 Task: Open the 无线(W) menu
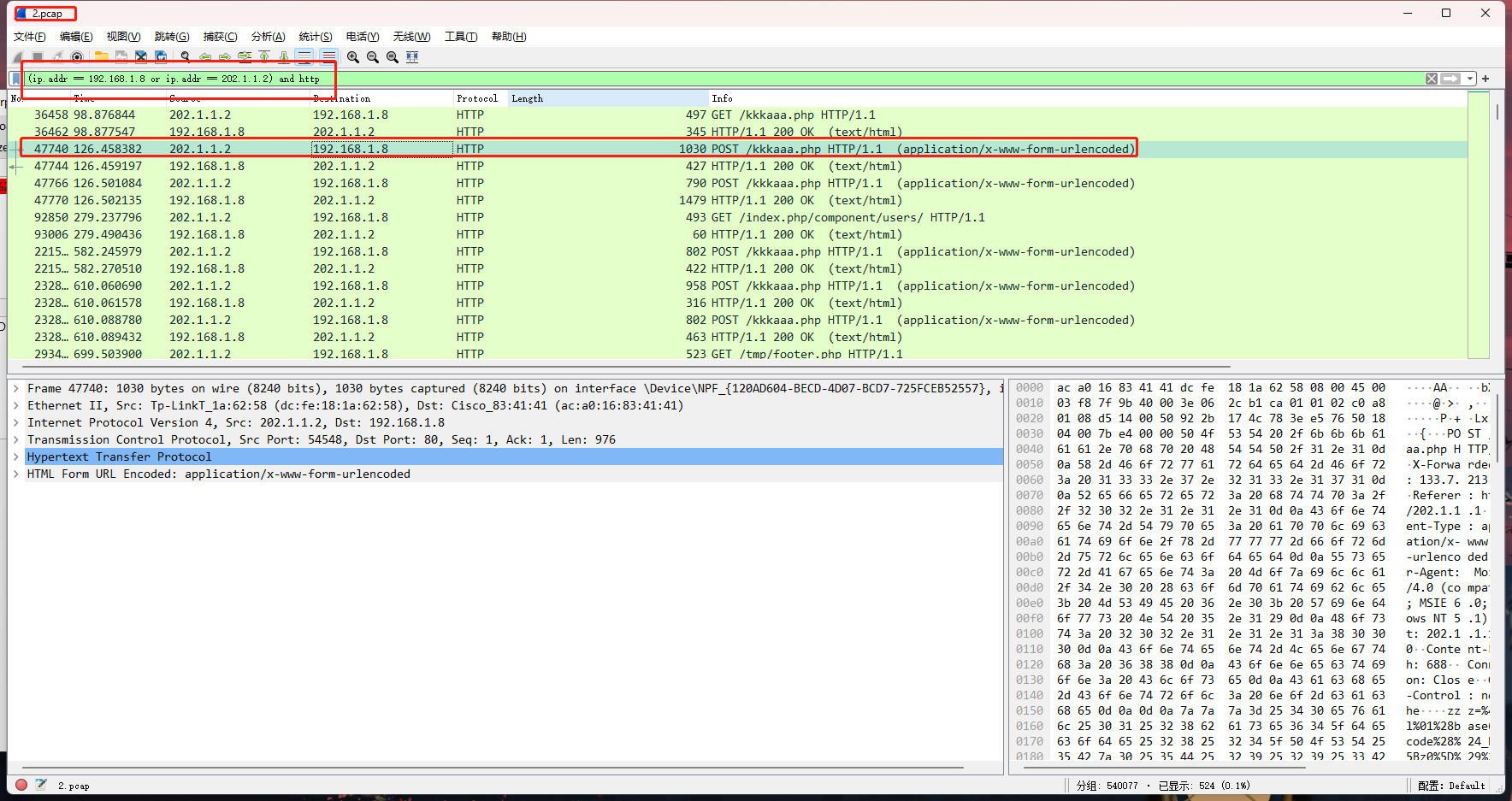point(411,37)
